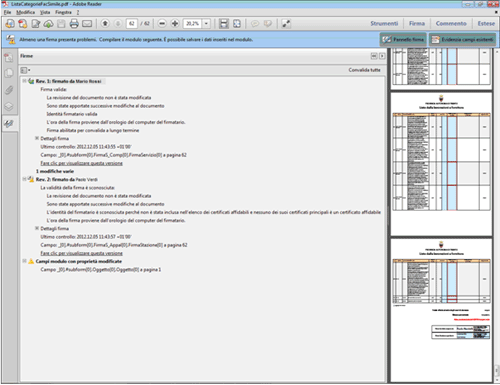Select 'Firma abilitata per convalida a lungo termine'
The height and width of the screenshot is (385, 500).
[93, 130]
